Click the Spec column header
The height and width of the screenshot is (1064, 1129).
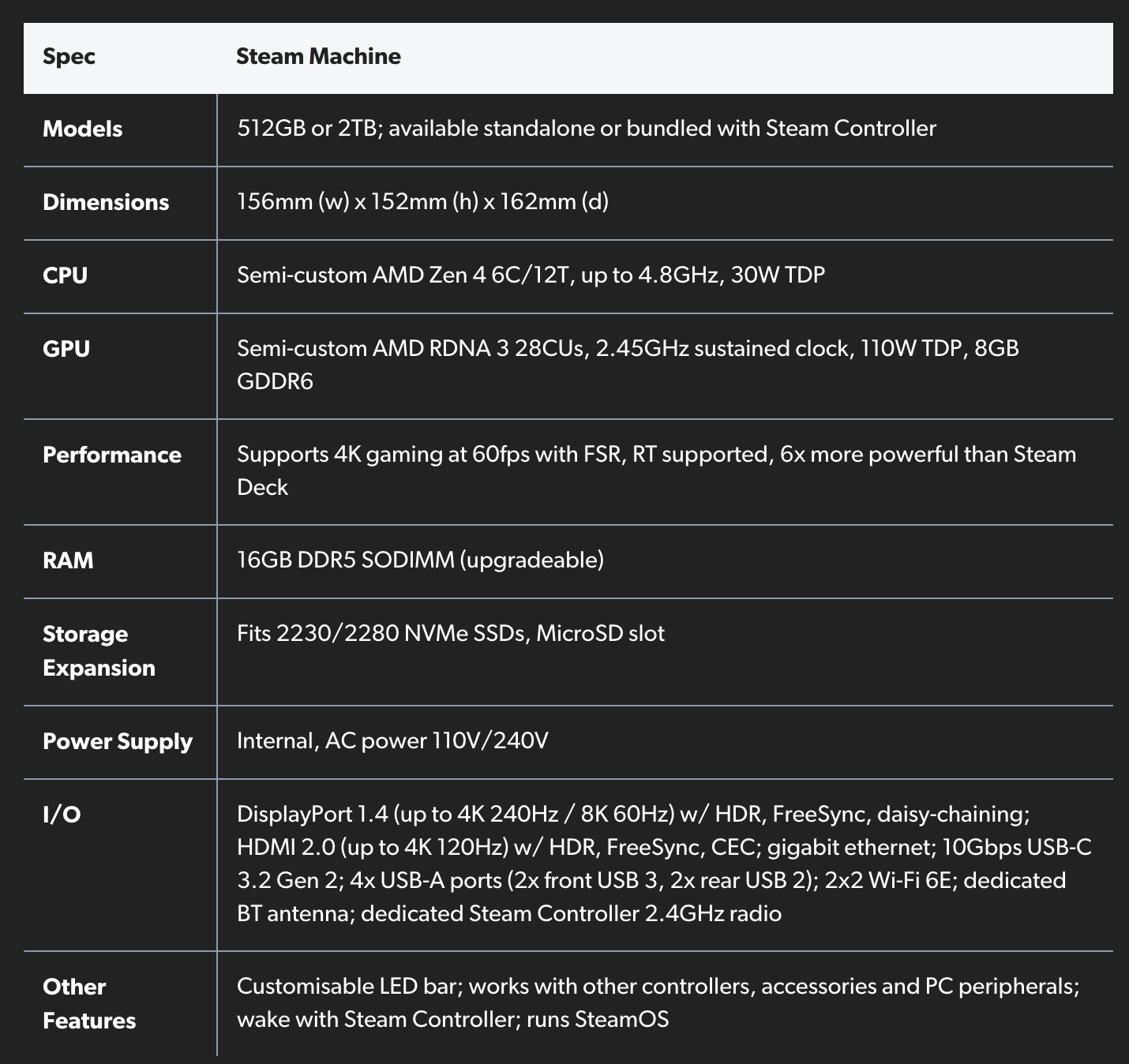(x=69, y=57)
